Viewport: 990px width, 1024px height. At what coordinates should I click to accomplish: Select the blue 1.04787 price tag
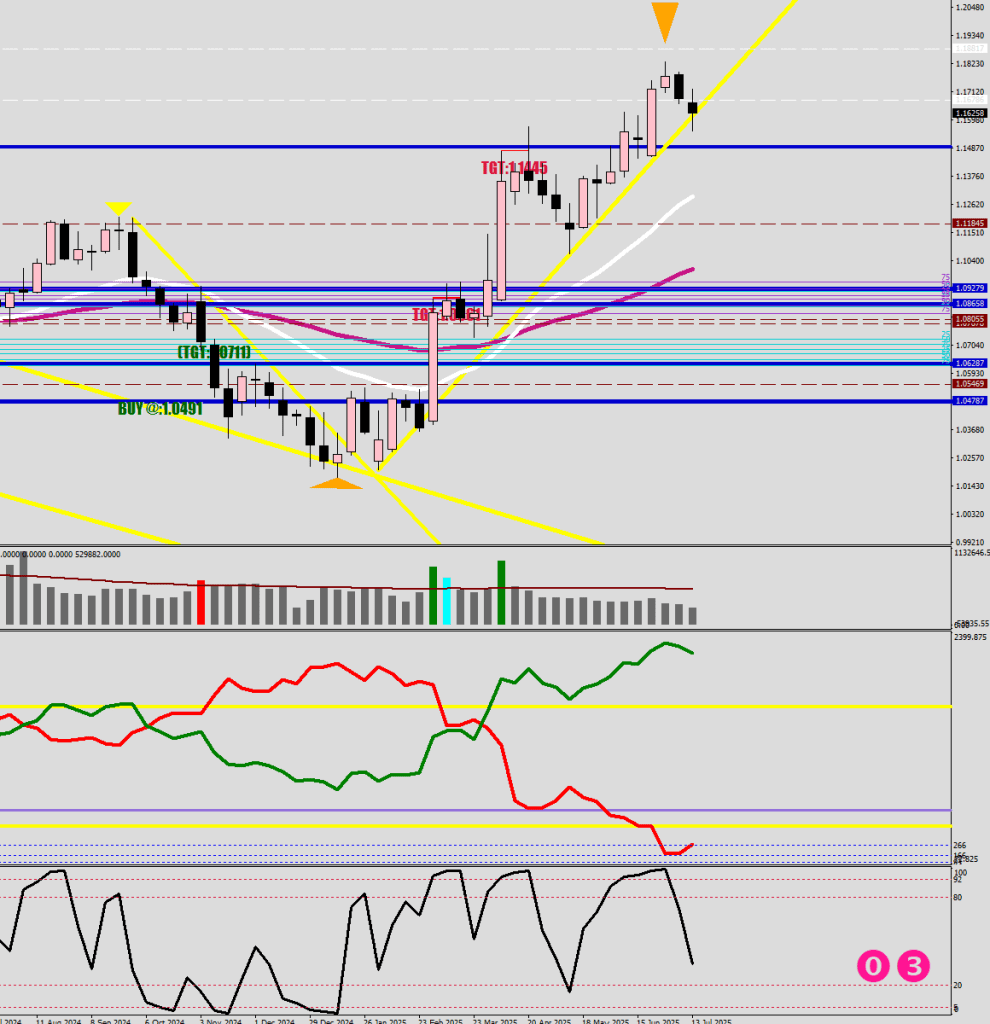tap(968, 400)
